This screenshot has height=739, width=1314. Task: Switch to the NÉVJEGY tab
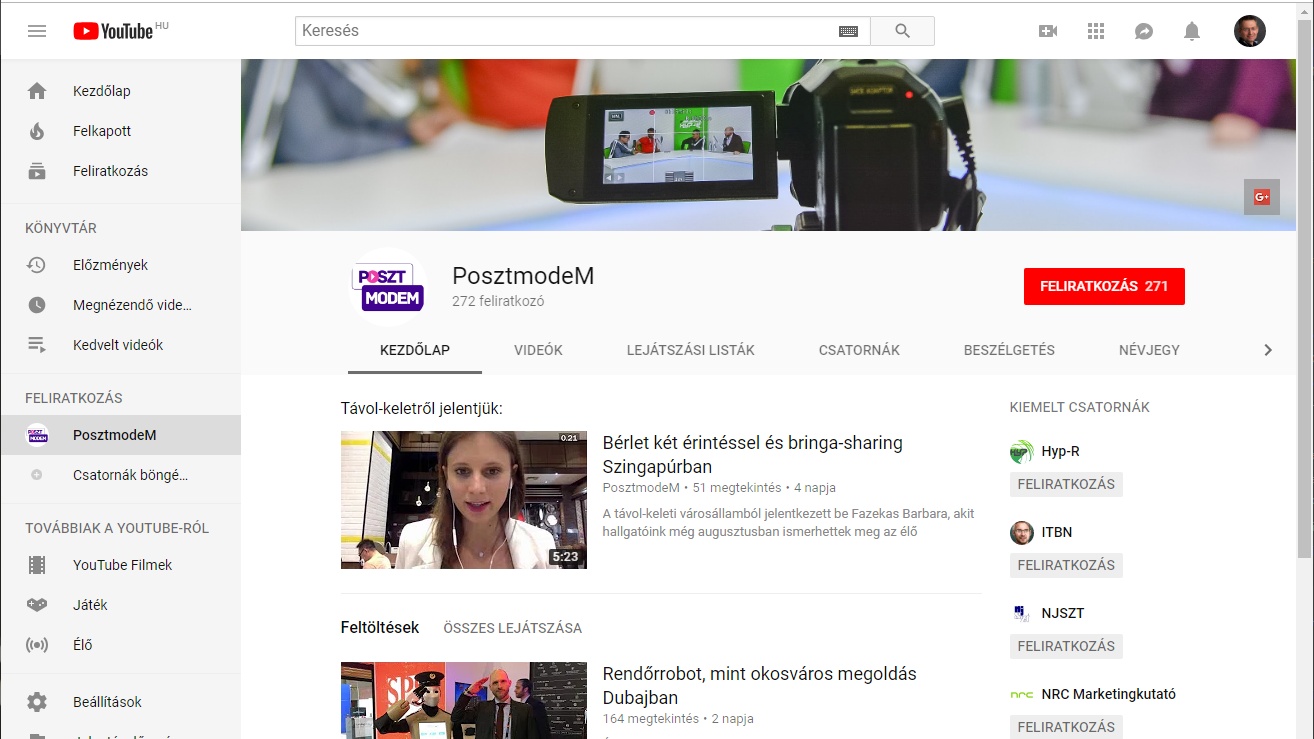coord(1149,350)
